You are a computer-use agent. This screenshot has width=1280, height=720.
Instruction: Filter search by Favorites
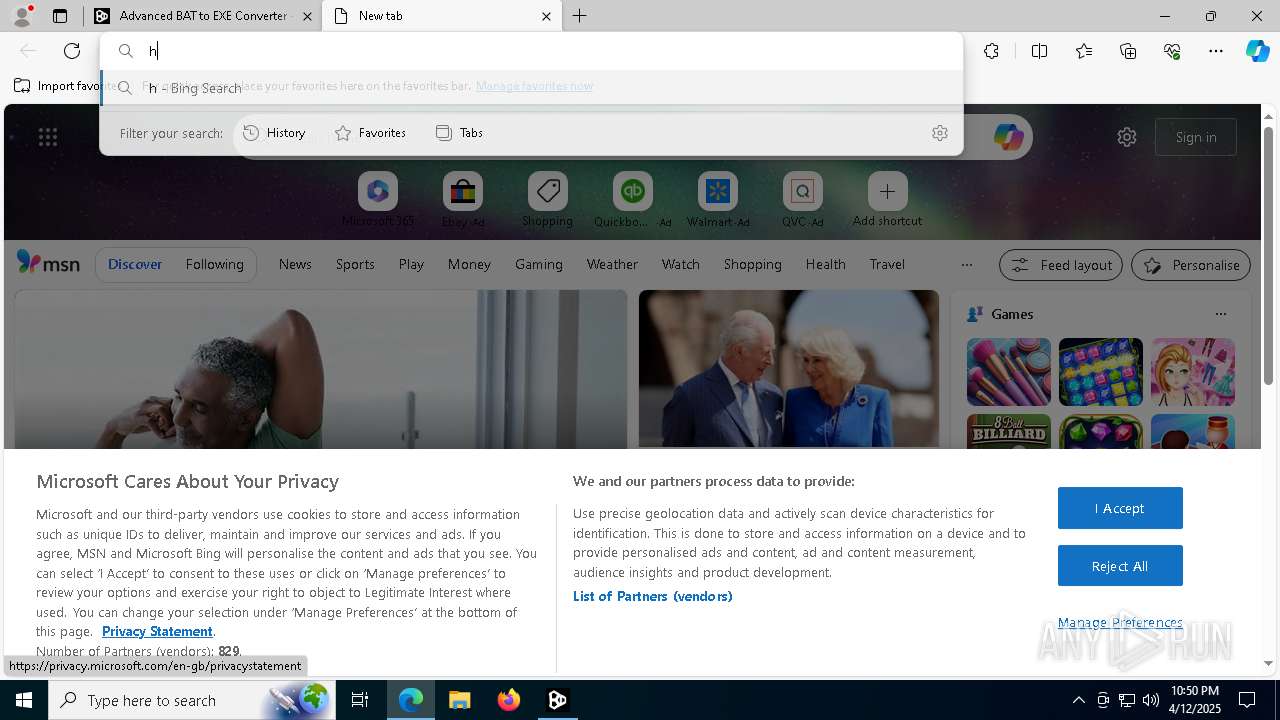point(371,133)
